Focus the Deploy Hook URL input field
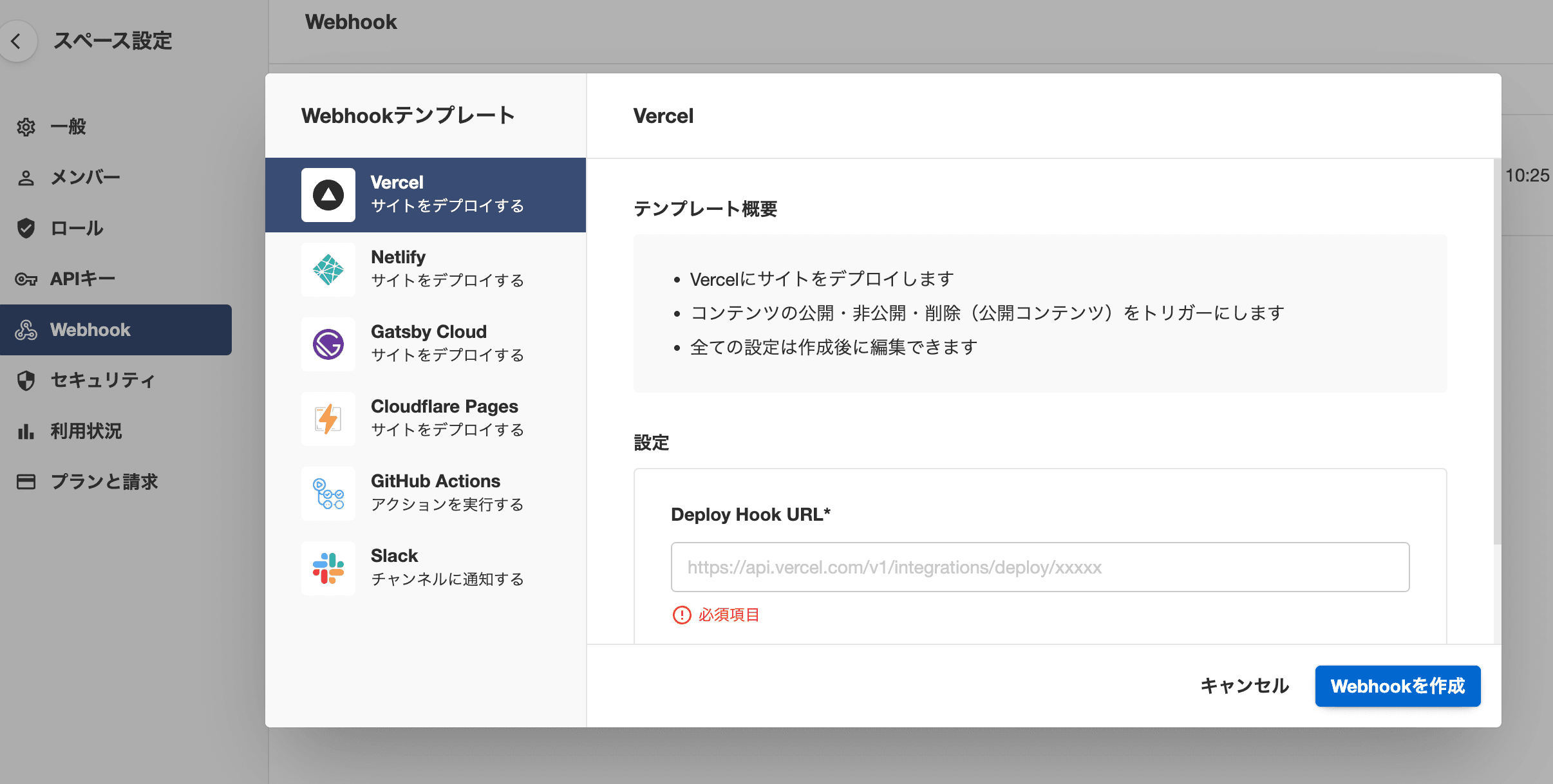The width and height of the screenshot is (1553, 784). pyautogui.click(x=1040, y=567)
